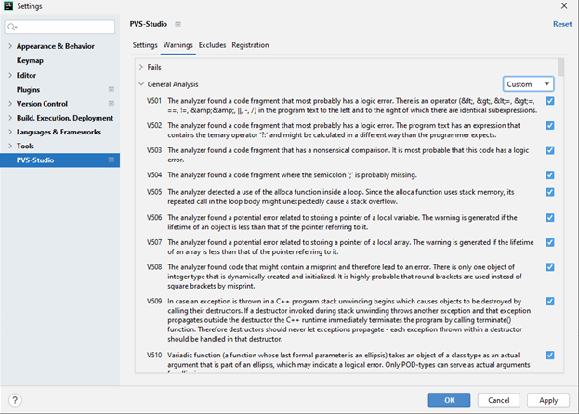The width and height of the screenshot is (579, 414).
Task: Expand Appearance & Behavior tree node
Action: 10,46
